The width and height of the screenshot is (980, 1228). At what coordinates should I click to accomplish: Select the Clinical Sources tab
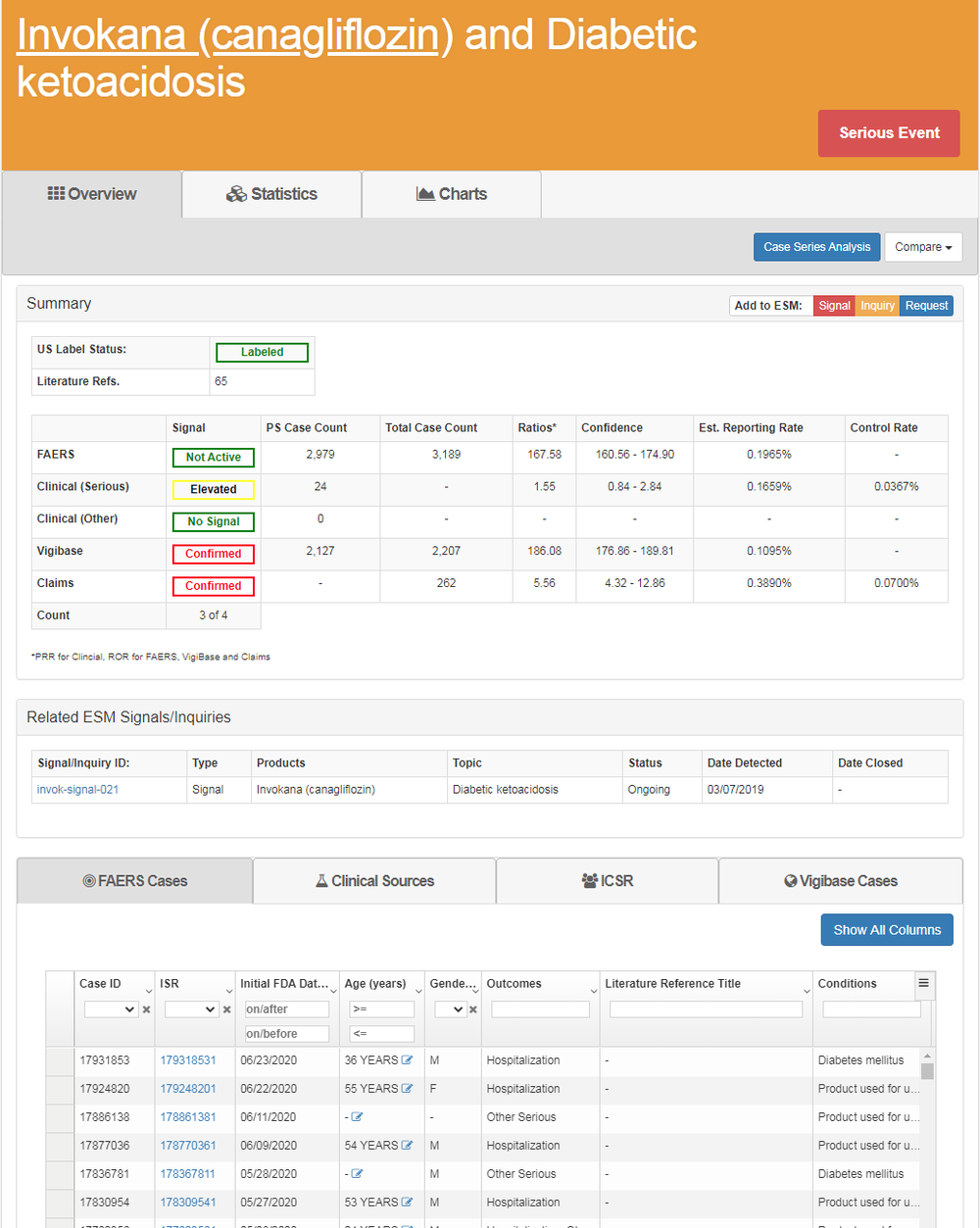[374, 881]
